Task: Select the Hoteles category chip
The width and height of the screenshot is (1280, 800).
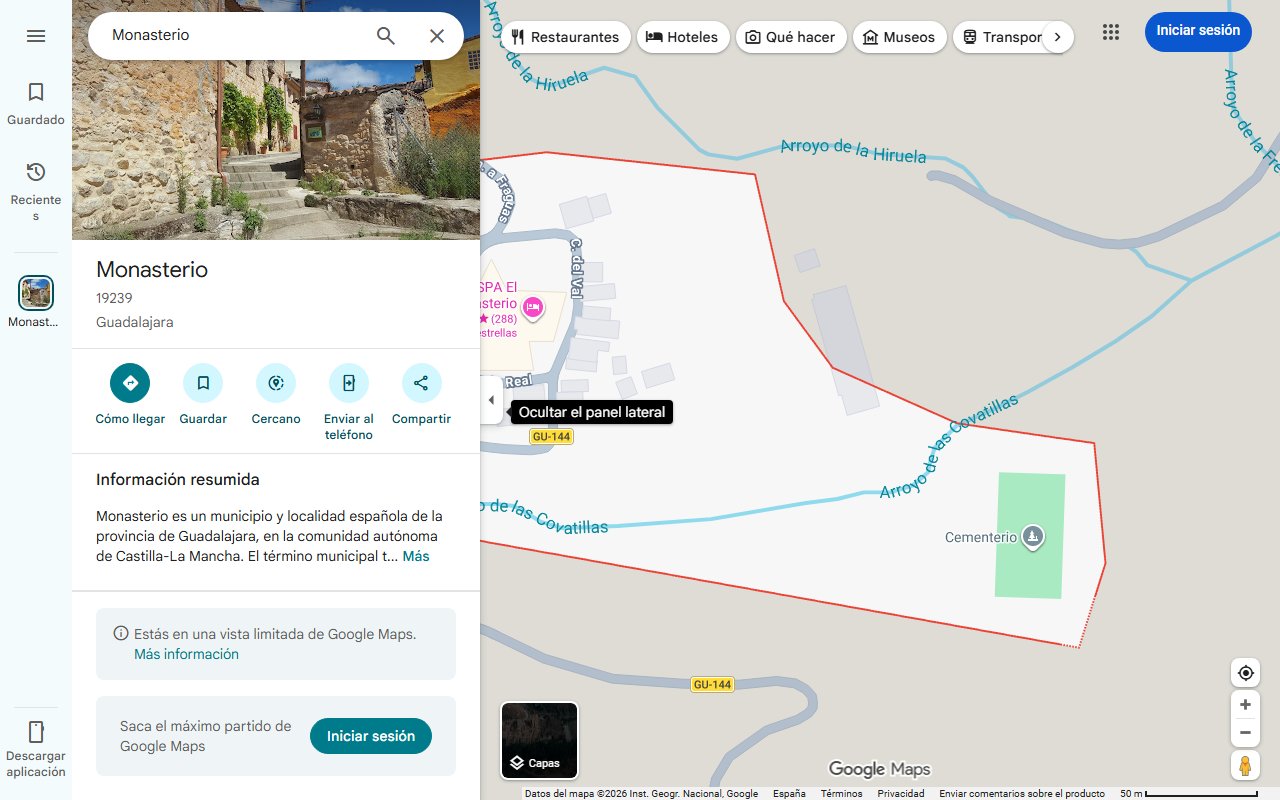Action: point(683,36)
